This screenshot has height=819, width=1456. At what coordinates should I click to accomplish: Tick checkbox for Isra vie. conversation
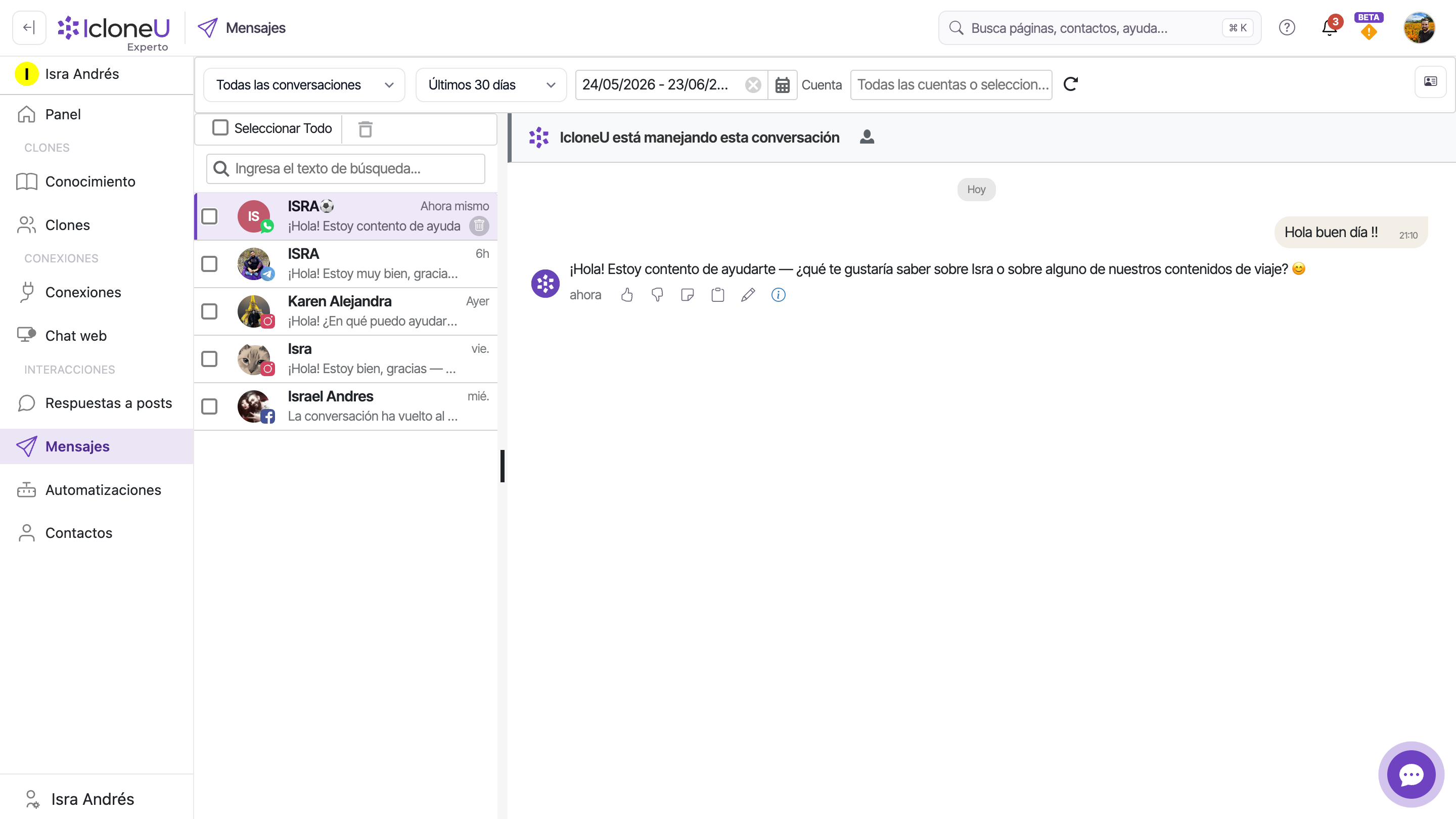click(x=209, y=359)
